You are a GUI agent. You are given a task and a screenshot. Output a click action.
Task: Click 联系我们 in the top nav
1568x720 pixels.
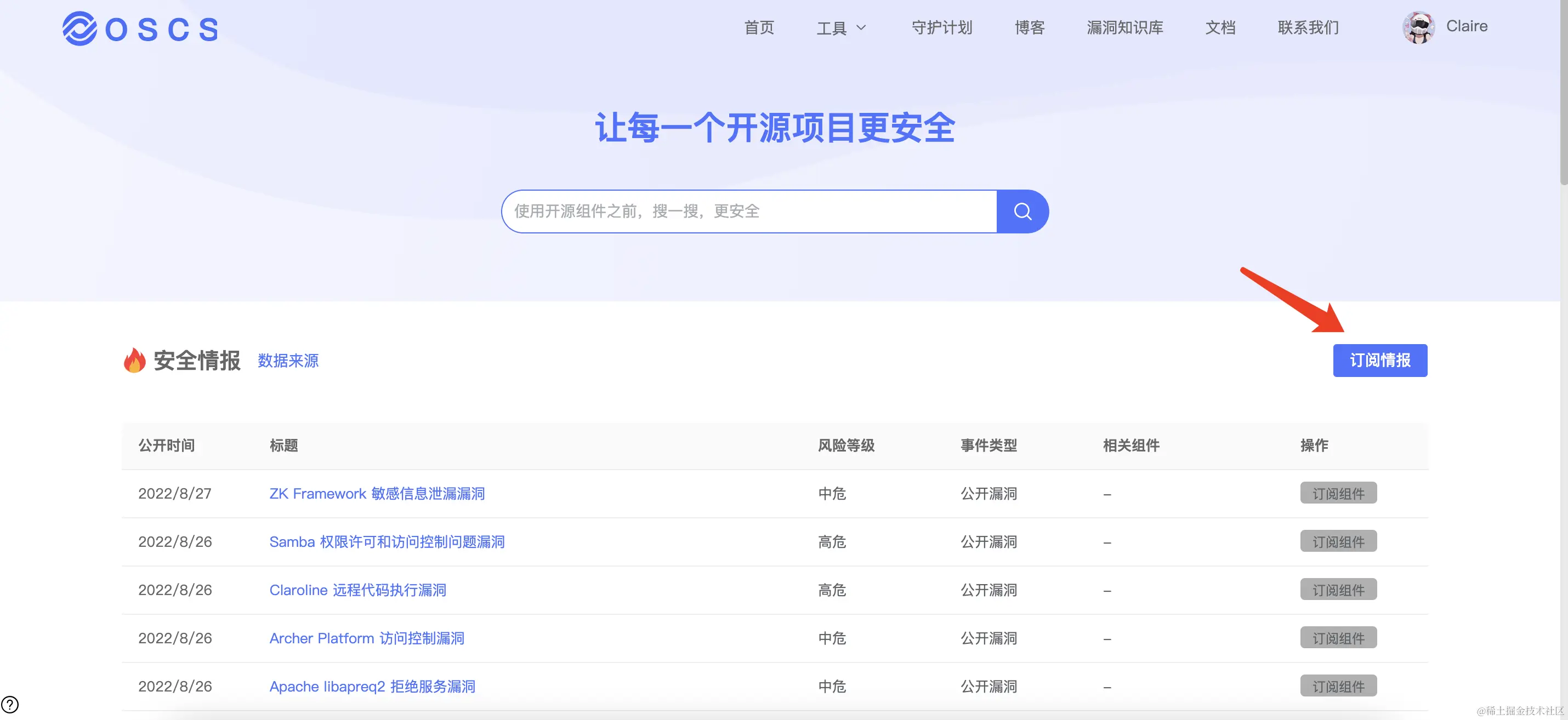(1308, 28)
